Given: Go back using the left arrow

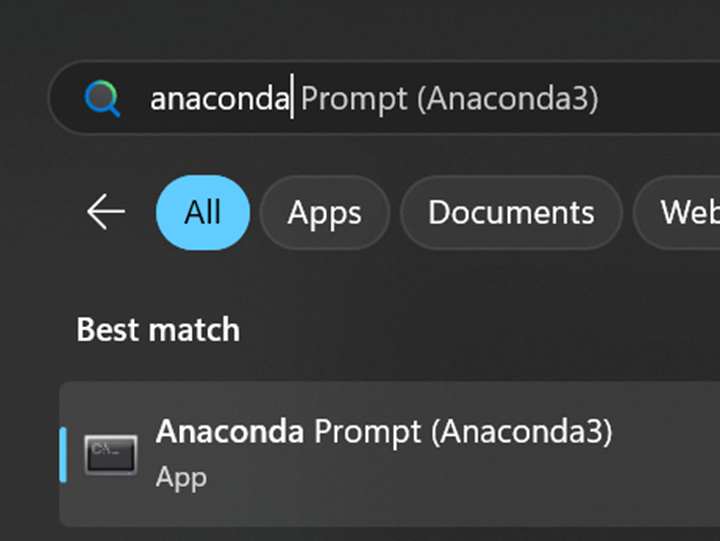Looking at the screenshot, I should pos(106,212).
